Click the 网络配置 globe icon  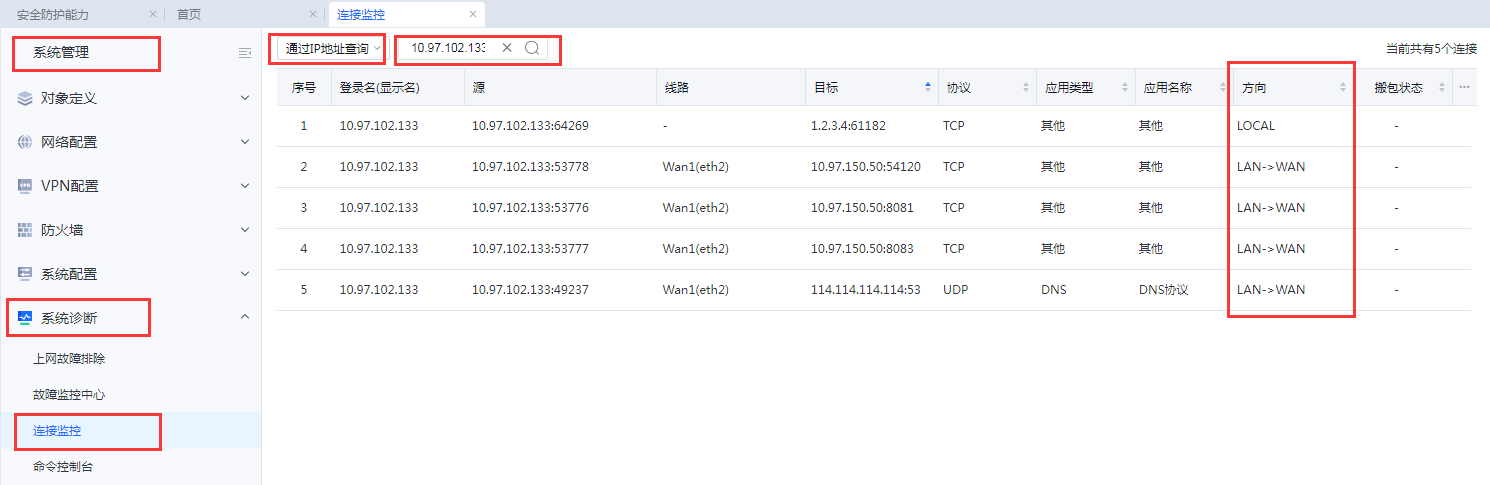tap(25, 142)
